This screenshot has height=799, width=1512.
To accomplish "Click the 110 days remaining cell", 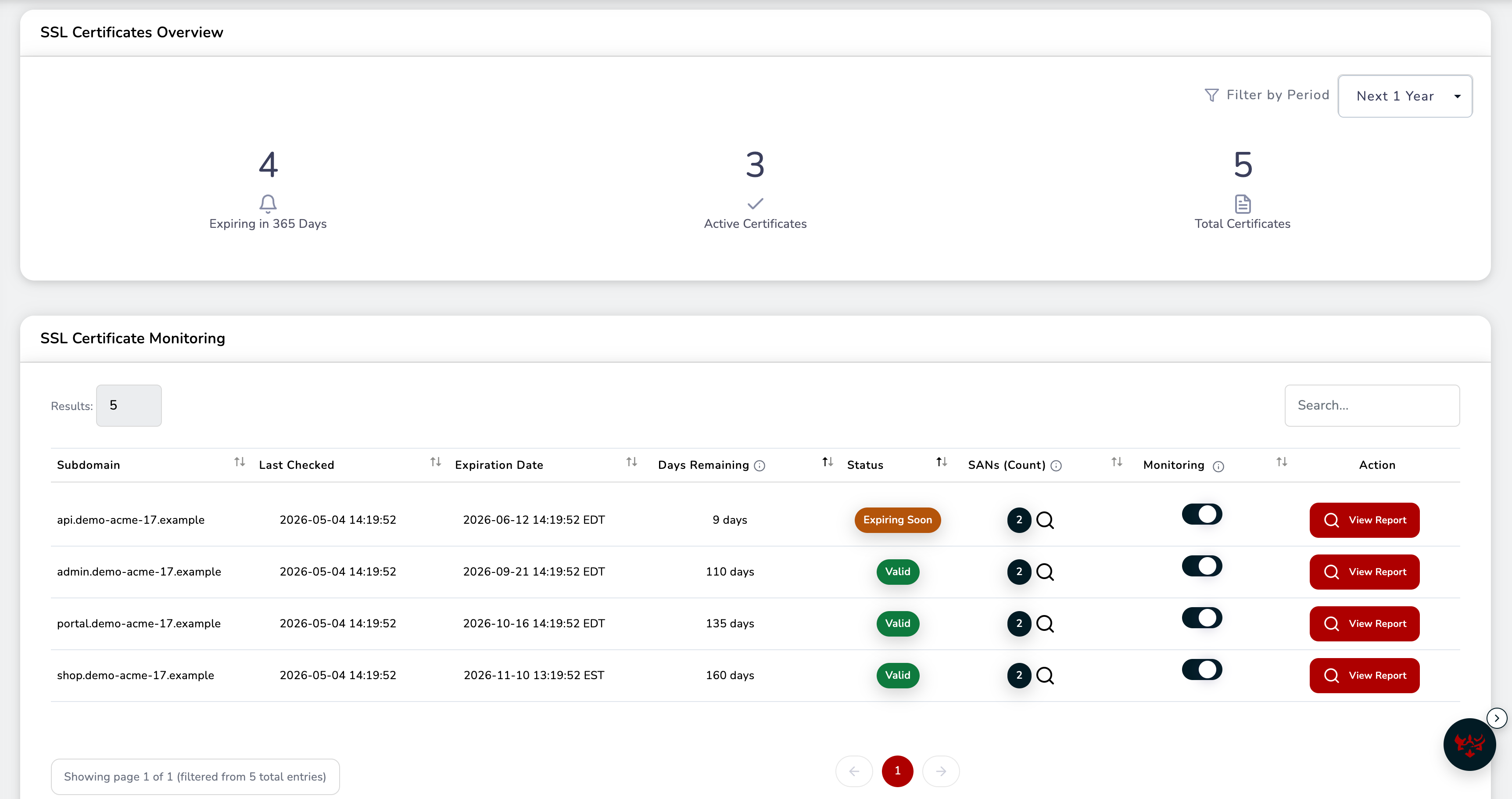I will tap(730, 572).
